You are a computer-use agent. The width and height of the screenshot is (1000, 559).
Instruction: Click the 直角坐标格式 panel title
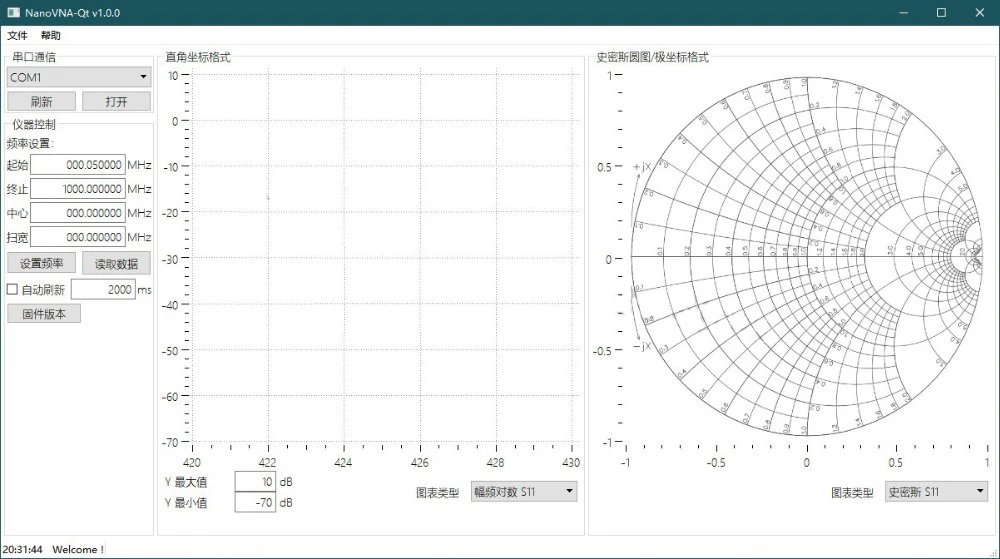click(x=198, y=57)
